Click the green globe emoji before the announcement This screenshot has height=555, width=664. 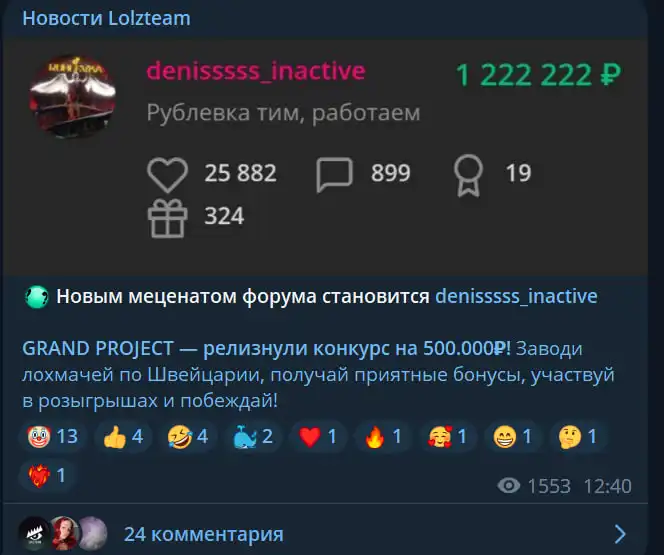pyautogui.click(x=36, y=297)
